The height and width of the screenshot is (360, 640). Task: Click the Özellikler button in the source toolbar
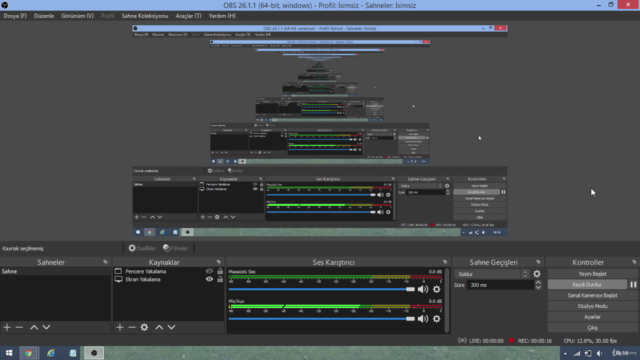(x=142, y=248)
